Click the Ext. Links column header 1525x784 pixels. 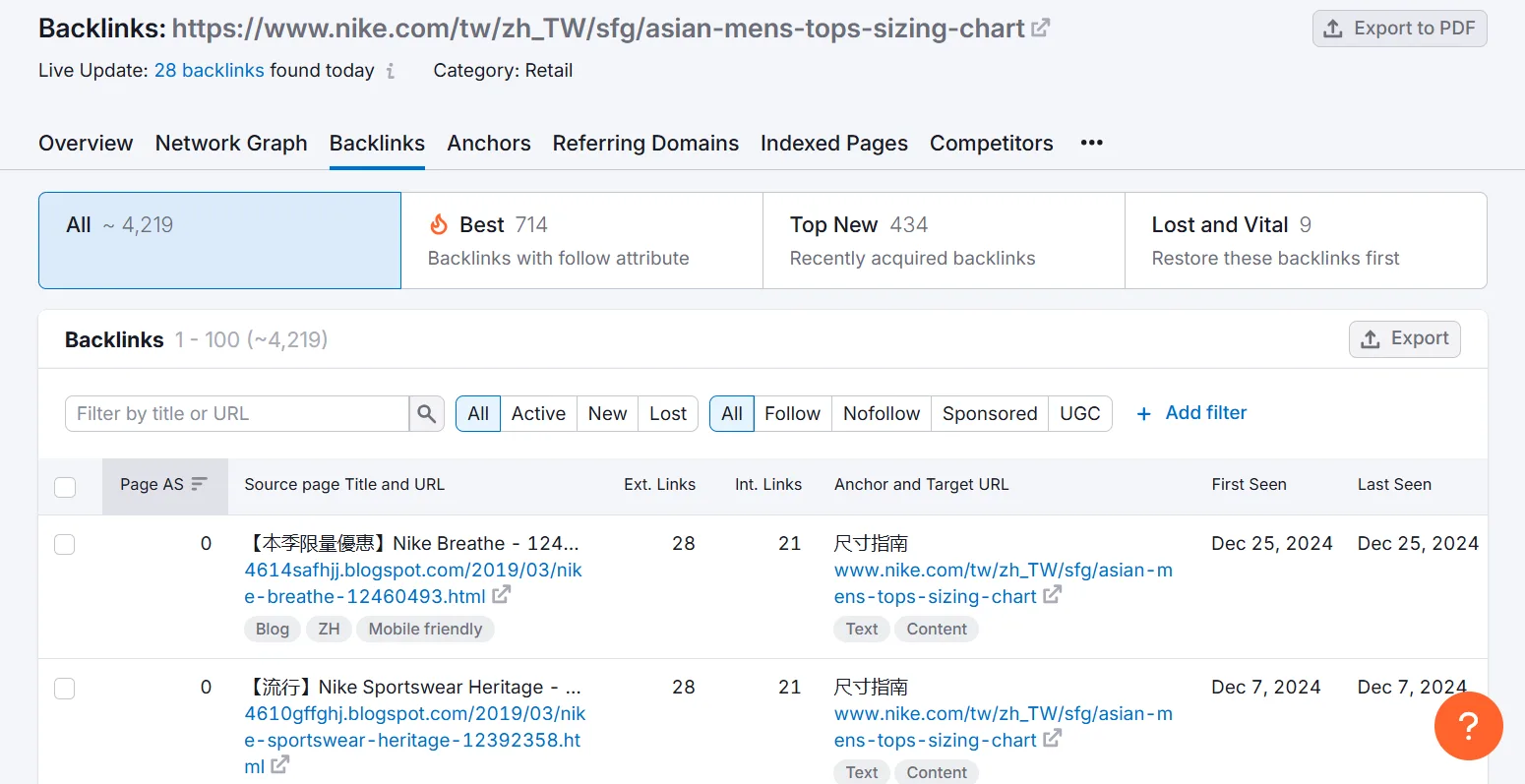tap(659, 485)
